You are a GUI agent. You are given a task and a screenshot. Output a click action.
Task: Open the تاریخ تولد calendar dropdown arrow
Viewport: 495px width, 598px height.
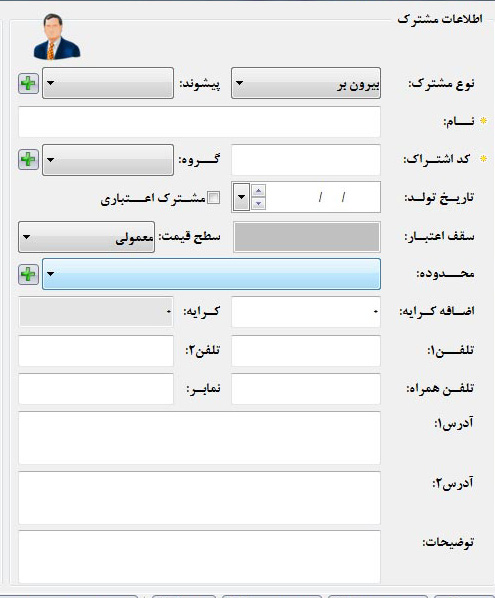pyautogui.click(x=241, y=197)
